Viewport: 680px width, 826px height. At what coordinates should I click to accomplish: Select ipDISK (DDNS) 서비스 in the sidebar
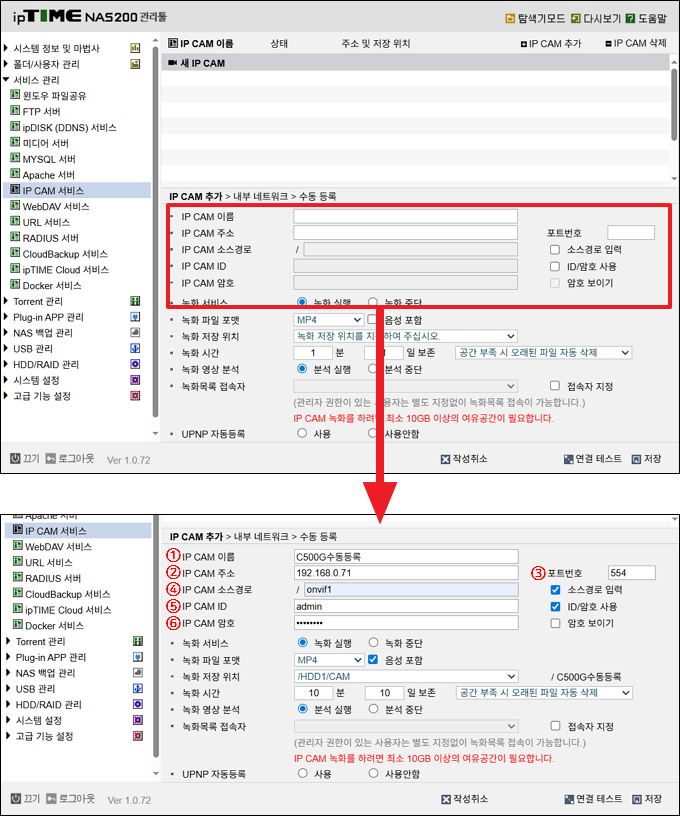tap(69, 127)
